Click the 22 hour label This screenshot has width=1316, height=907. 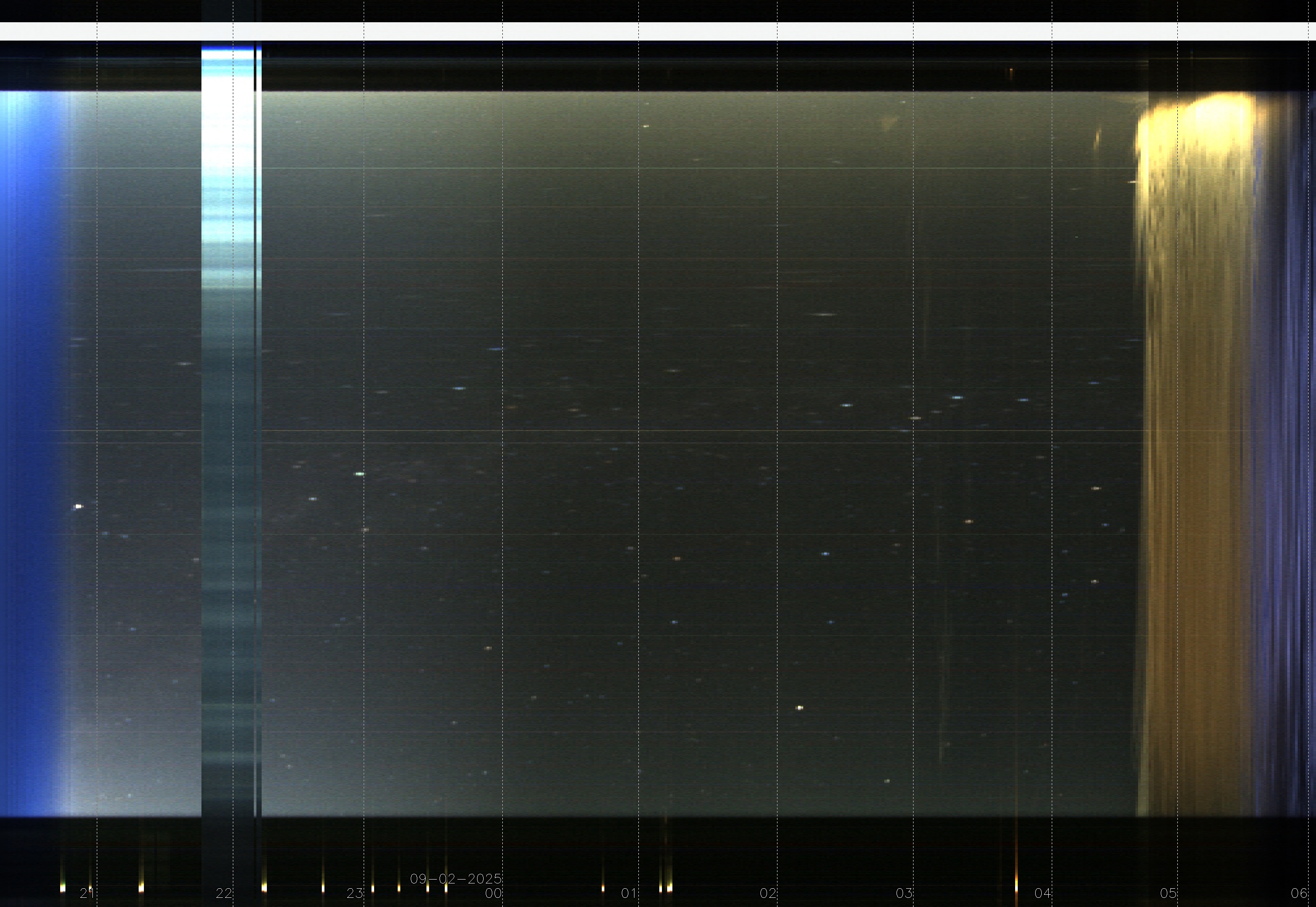coord(224,893)
